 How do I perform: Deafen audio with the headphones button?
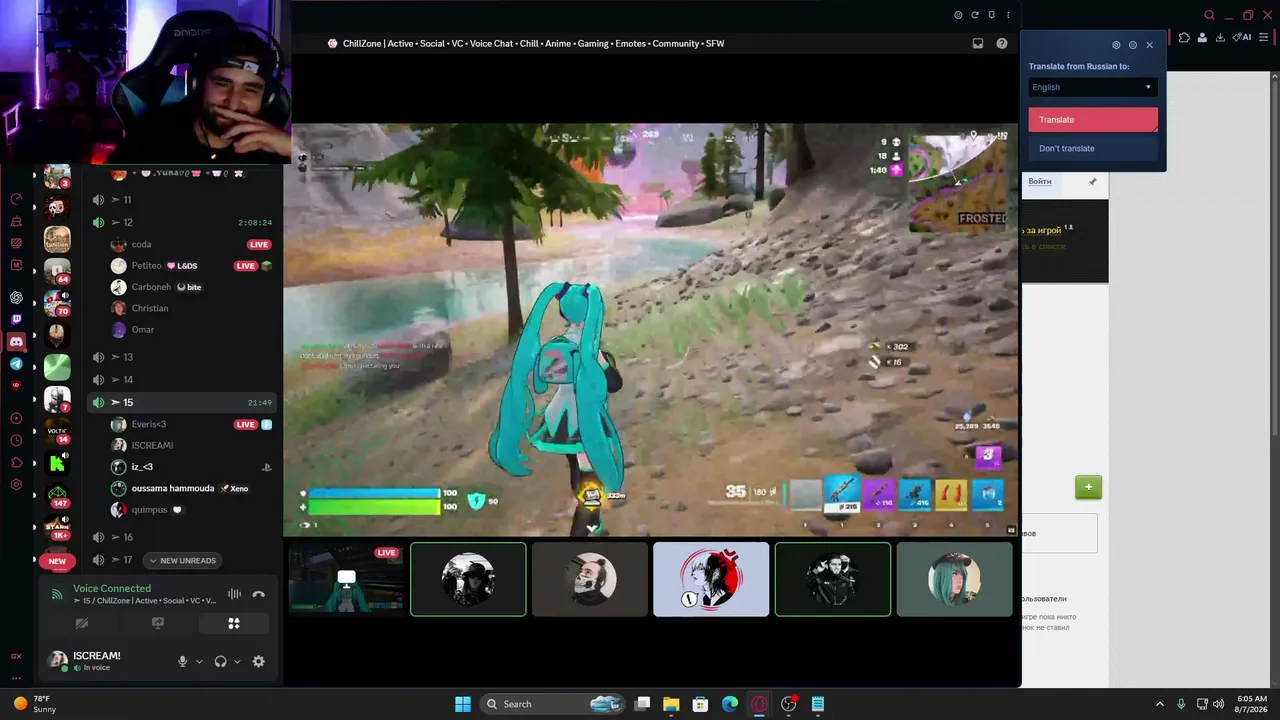point(220,661)
